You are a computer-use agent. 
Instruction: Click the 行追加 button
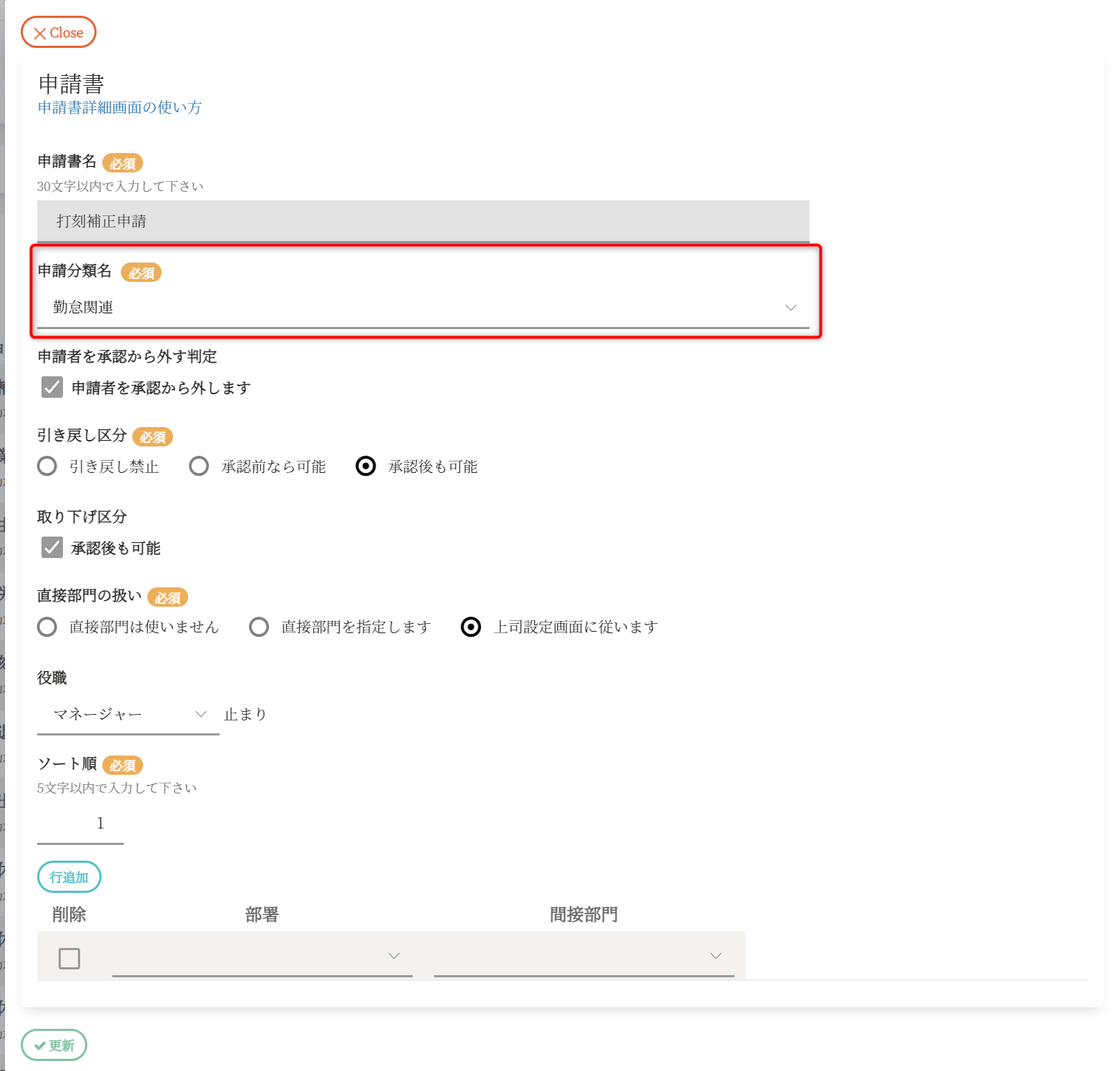(x=69, y=877)
